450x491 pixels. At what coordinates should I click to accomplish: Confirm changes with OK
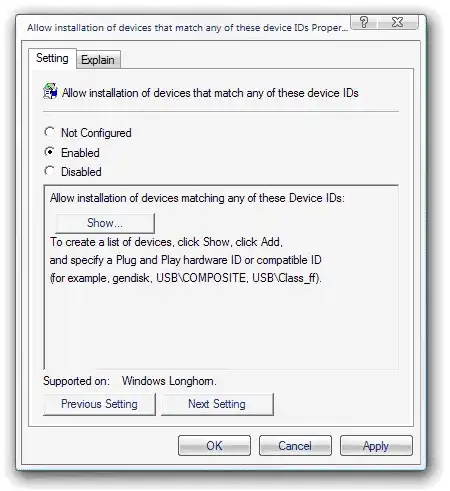coord(214,446)
